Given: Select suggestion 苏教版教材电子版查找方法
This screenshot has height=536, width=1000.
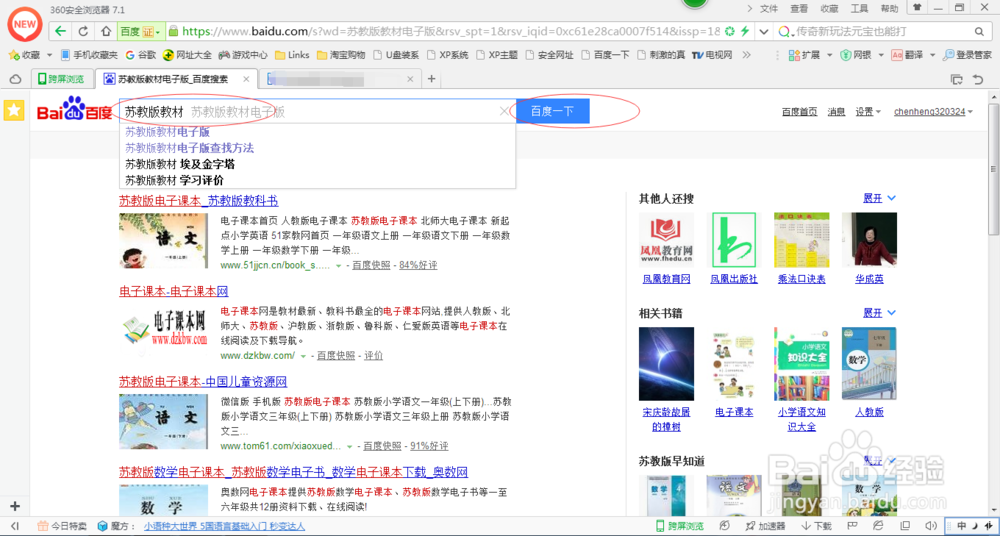Looking at the screenshot, I should pos(189,148).
